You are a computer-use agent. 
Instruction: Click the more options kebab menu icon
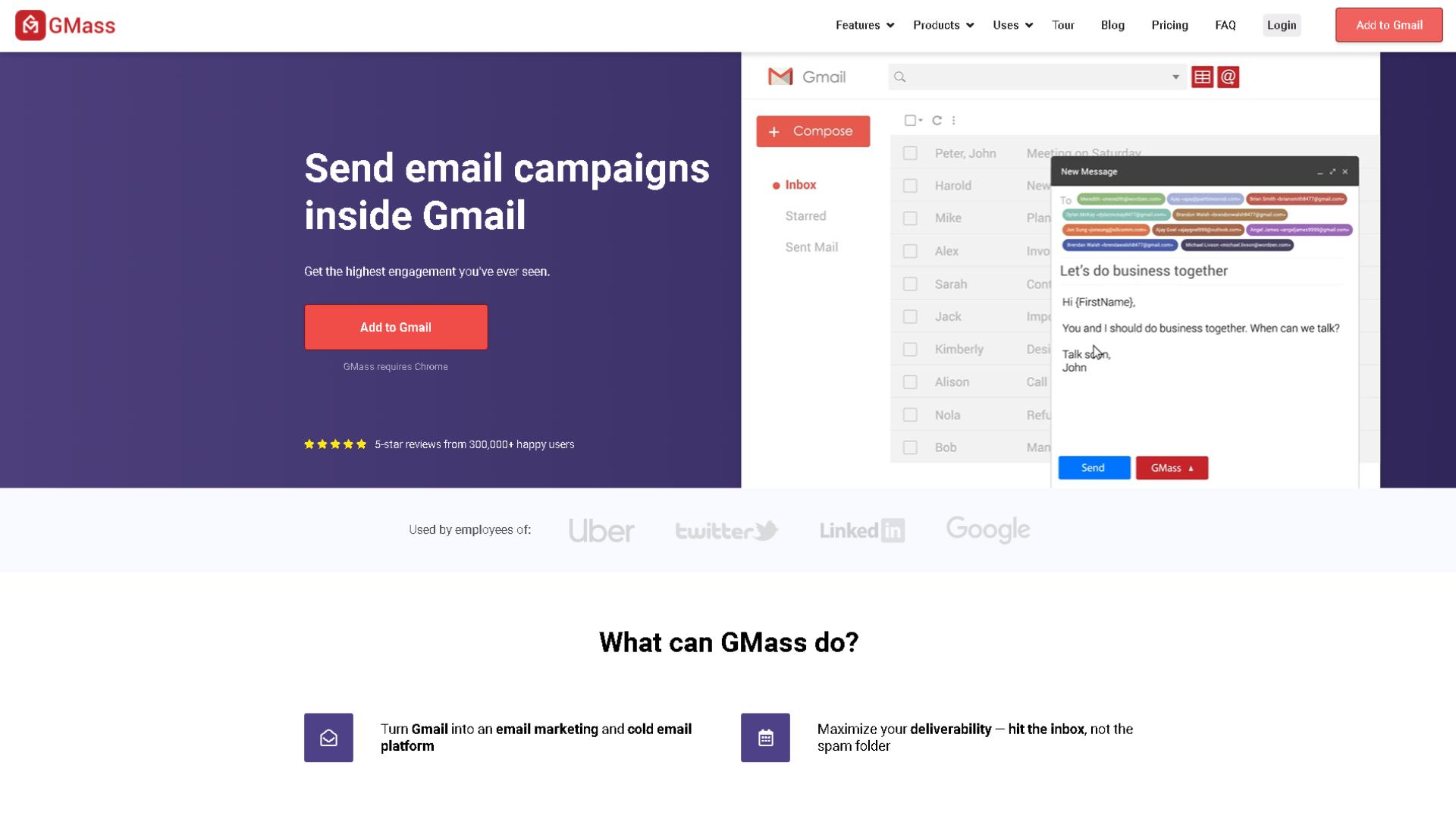tap(954, 120)
